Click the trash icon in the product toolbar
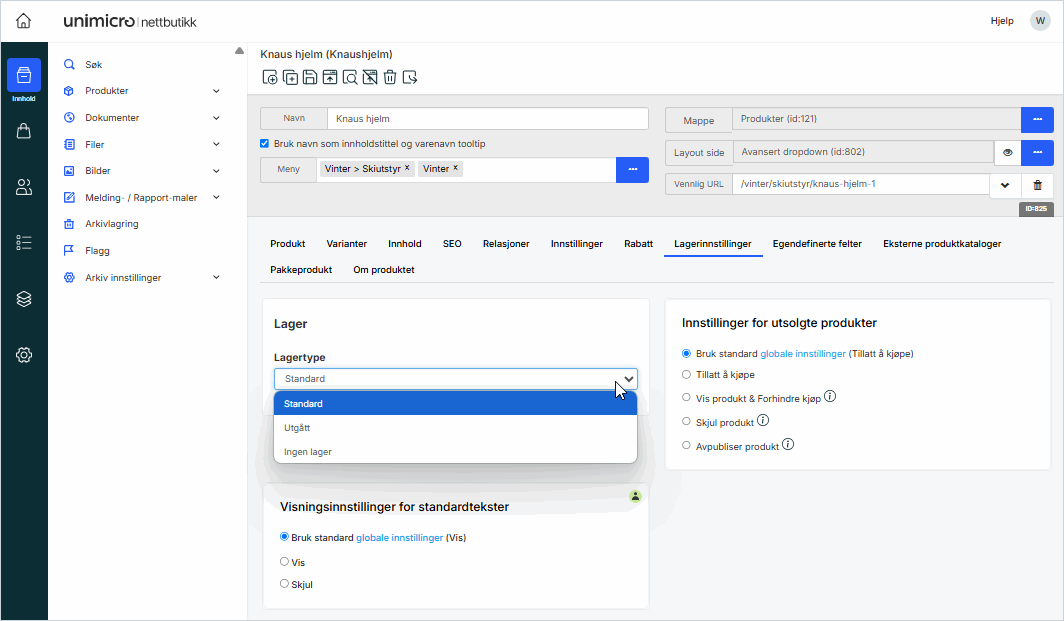The height and width of the screenshot is (621, 1064). [x=390, y=77]
